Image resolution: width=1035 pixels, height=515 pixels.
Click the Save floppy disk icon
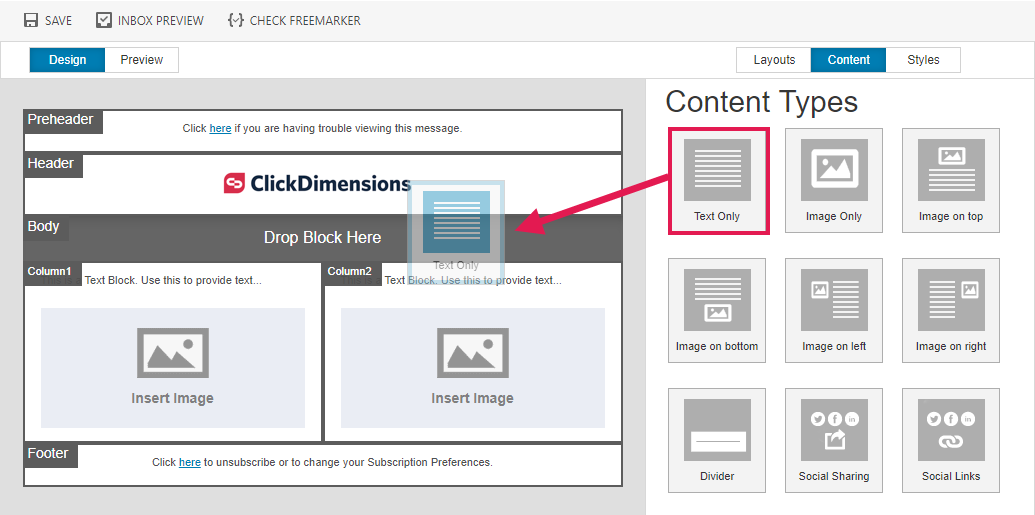(30, 20)
